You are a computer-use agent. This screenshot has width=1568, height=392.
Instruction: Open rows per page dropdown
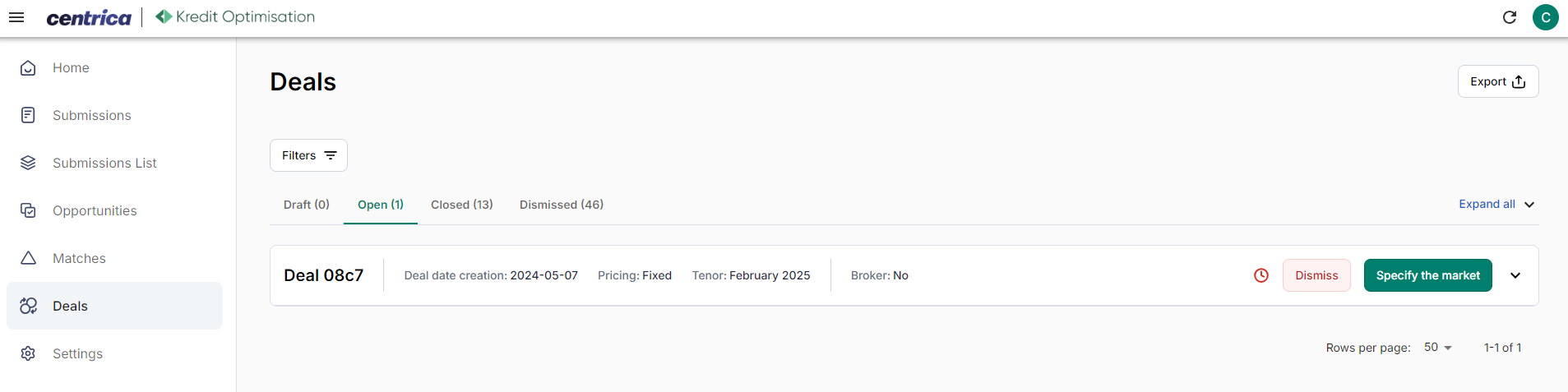(1438, 348)
